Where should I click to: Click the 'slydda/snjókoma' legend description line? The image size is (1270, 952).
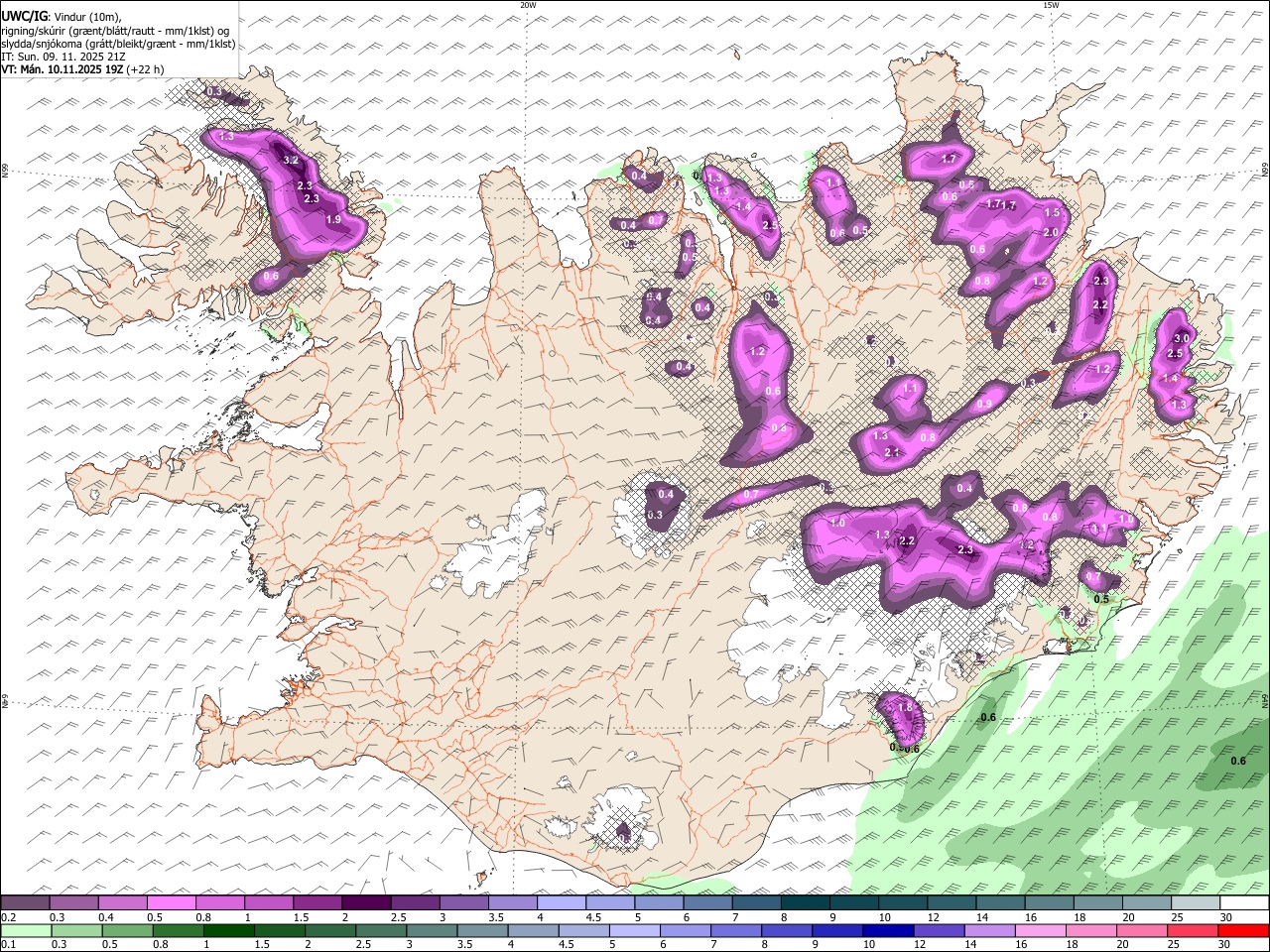point(118,44)
